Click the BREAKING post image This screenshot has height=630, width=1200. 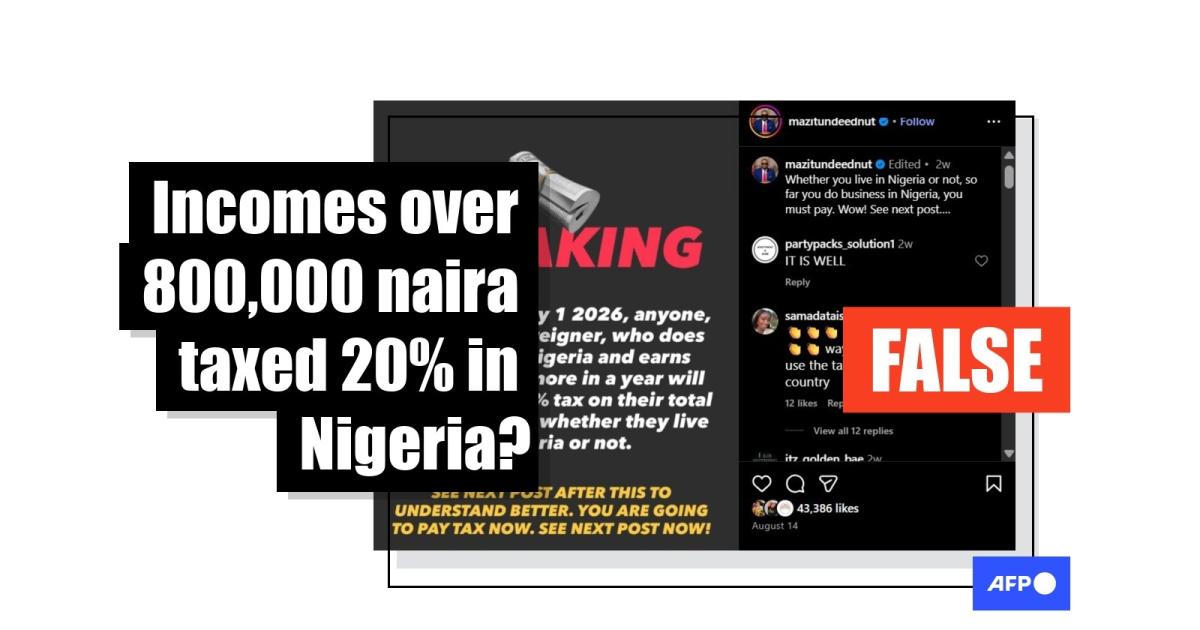click(x=556, y=325)
